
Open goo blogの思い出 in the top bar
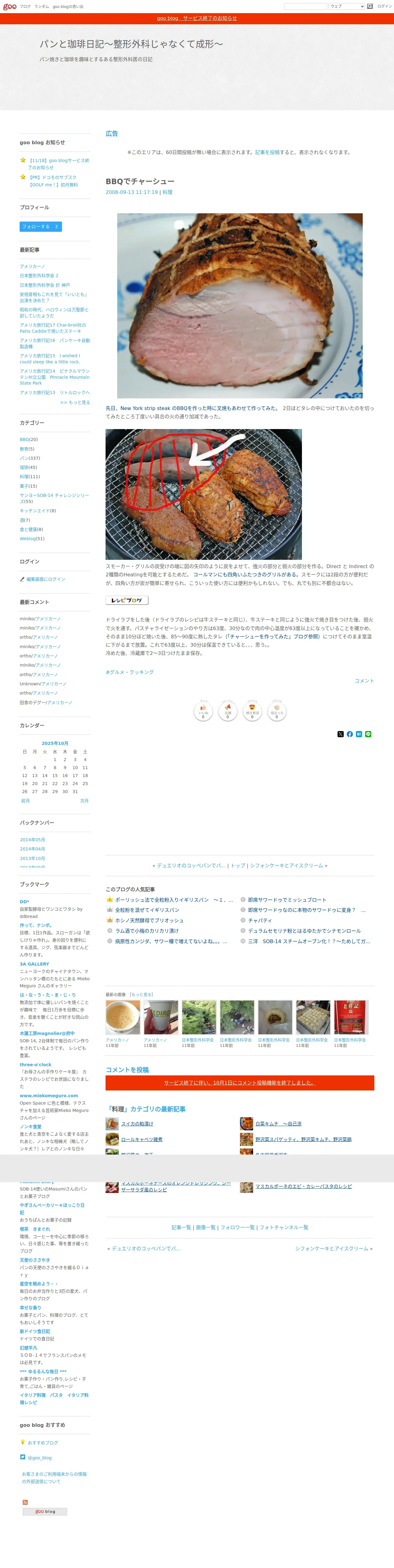pyautogui.click(x=68, y=6)
